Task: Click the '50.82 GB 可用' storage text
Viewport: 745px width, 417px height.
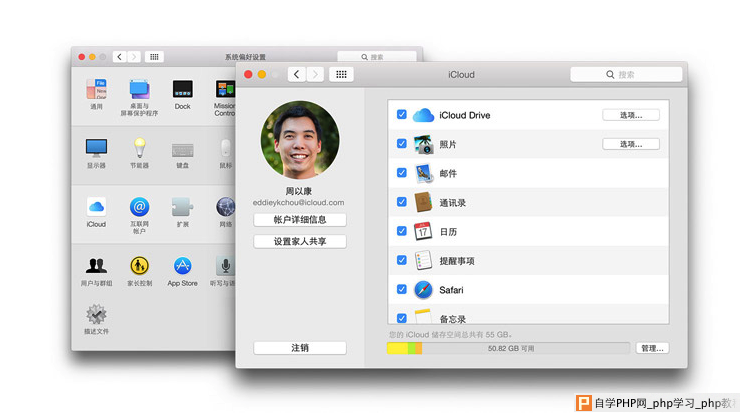Action: 511,349
